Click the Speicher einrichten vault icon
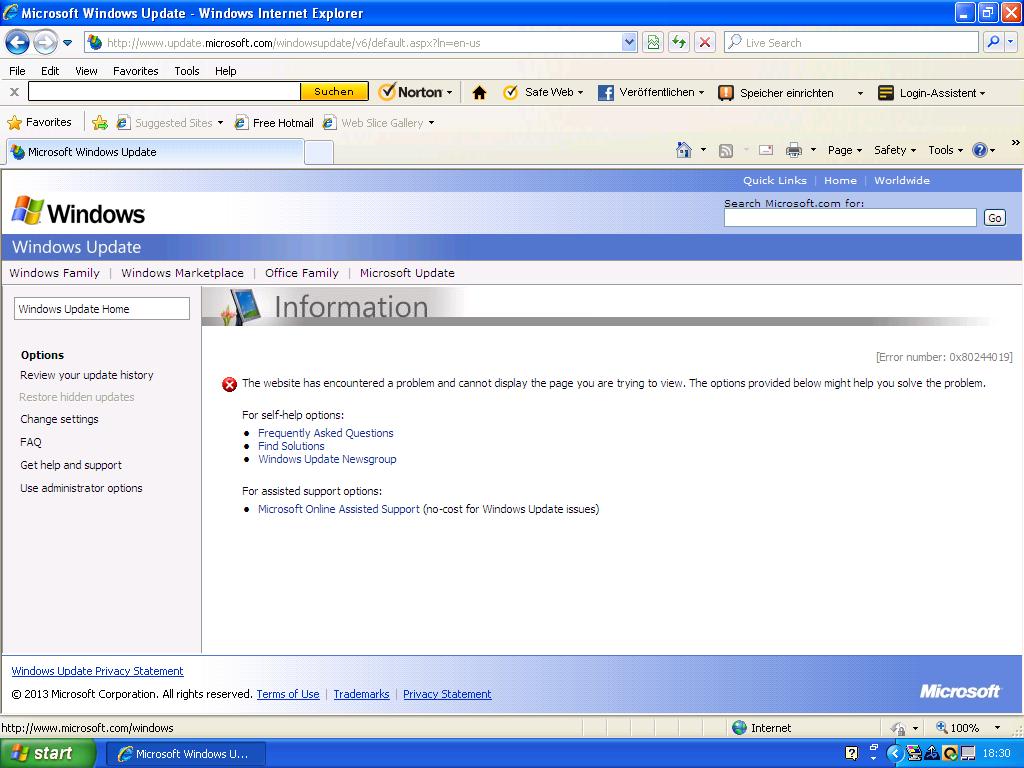Viewport: 1024px width, 768px height. pos(726,93)
